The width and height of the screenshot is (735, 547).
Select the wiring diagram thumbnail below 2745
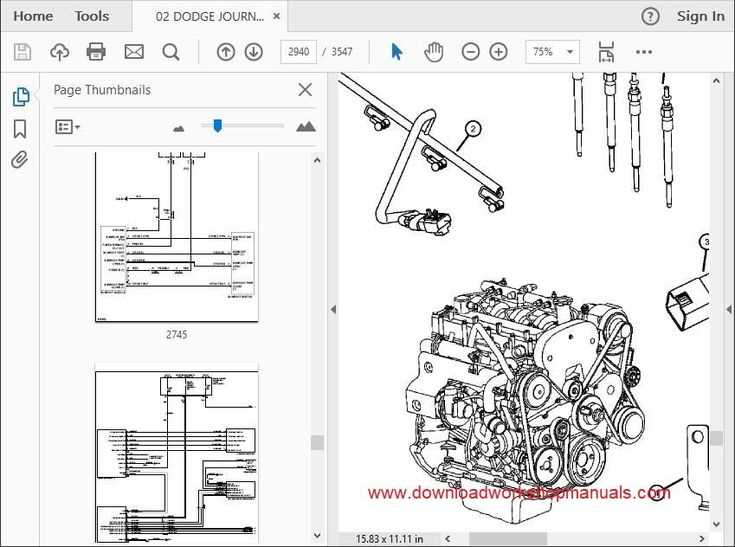[x=177, y=456]
